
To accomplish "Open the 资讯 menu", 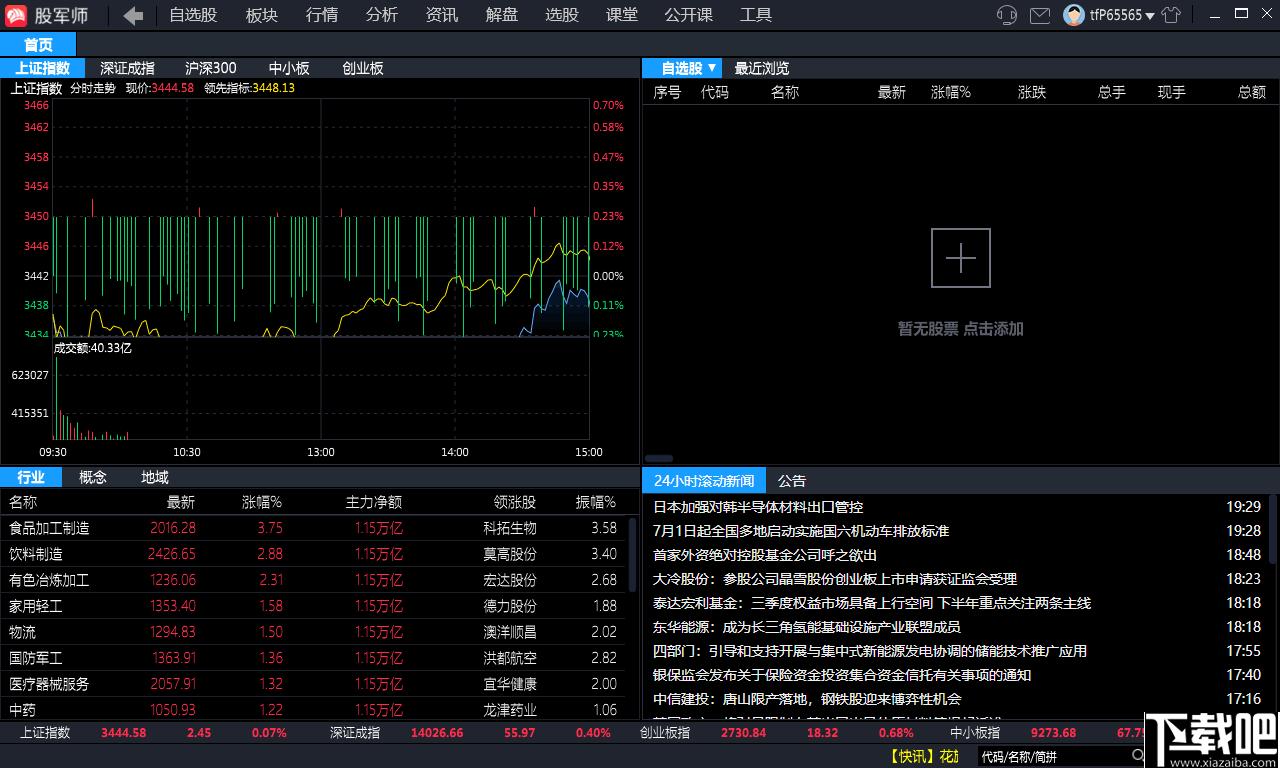I will tap(441, 15).
